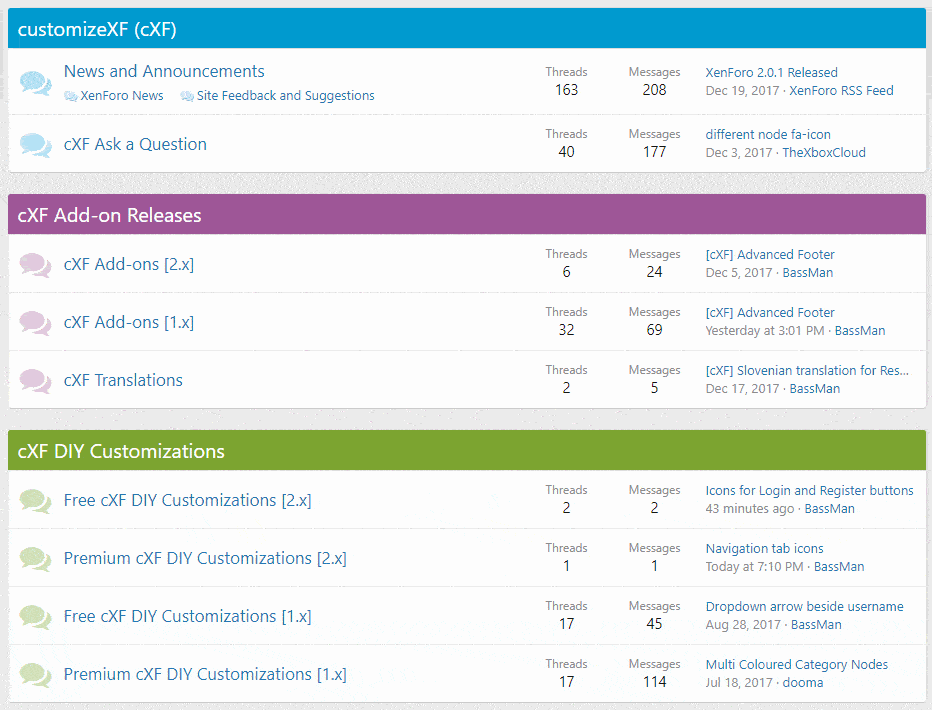
Task: Click the cXF Translations node icon
Action: click(35, 380)
